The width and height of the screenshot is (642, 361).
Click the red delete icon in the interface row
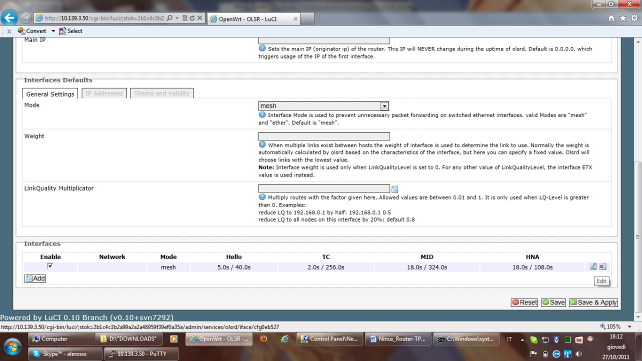coord(602,266)
